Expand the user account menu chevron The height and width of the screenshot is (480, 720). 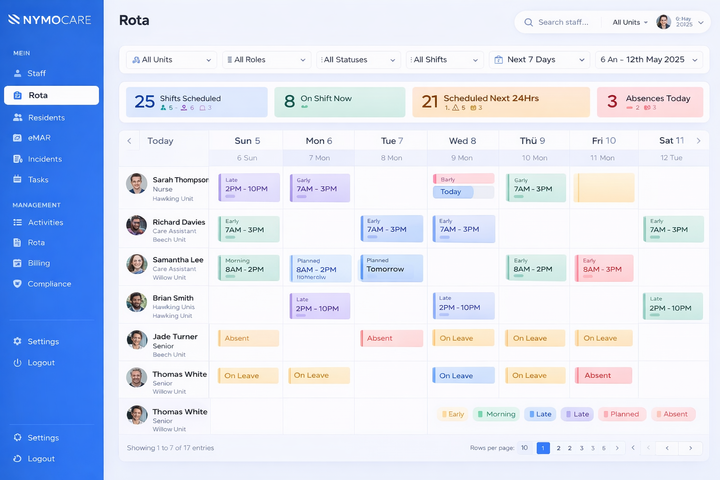click(701, 22)
